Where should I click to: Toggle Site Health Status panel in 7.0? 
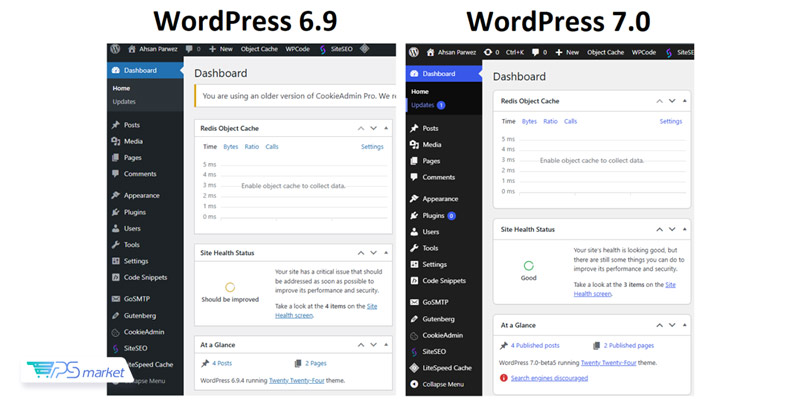click(684, 230)
